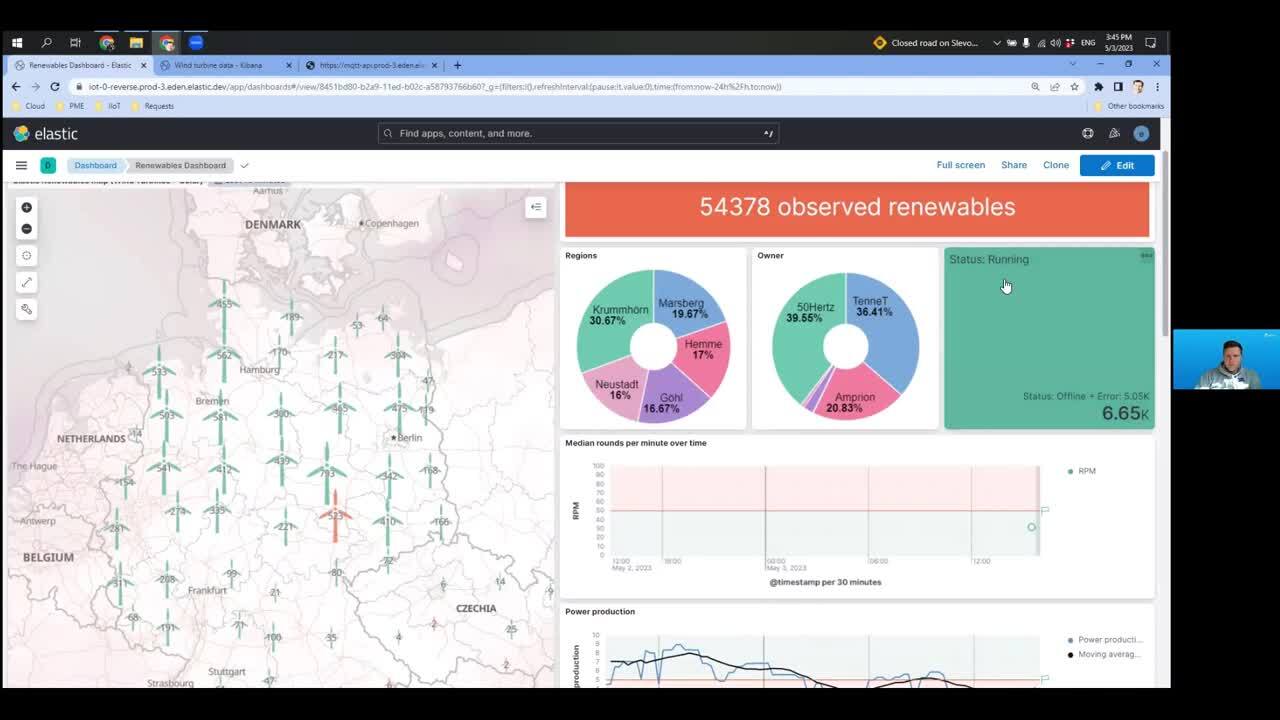Fit map to data bounds icon
1280x720 pixels.
pyautogui.click(x=27, y=255)
